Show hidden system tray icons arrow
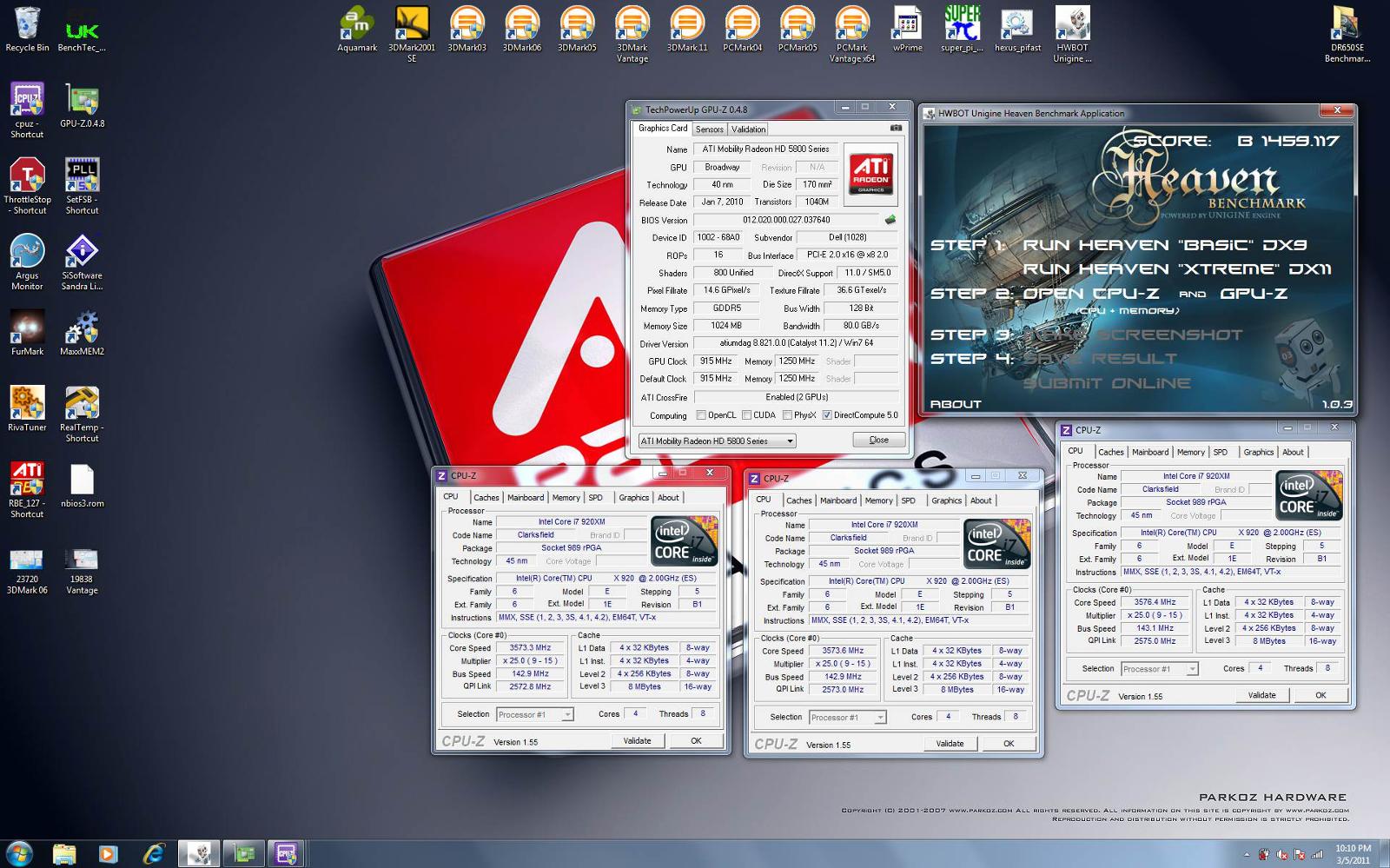Viewport: 1390px width, 868px height. click(1248, 855)
